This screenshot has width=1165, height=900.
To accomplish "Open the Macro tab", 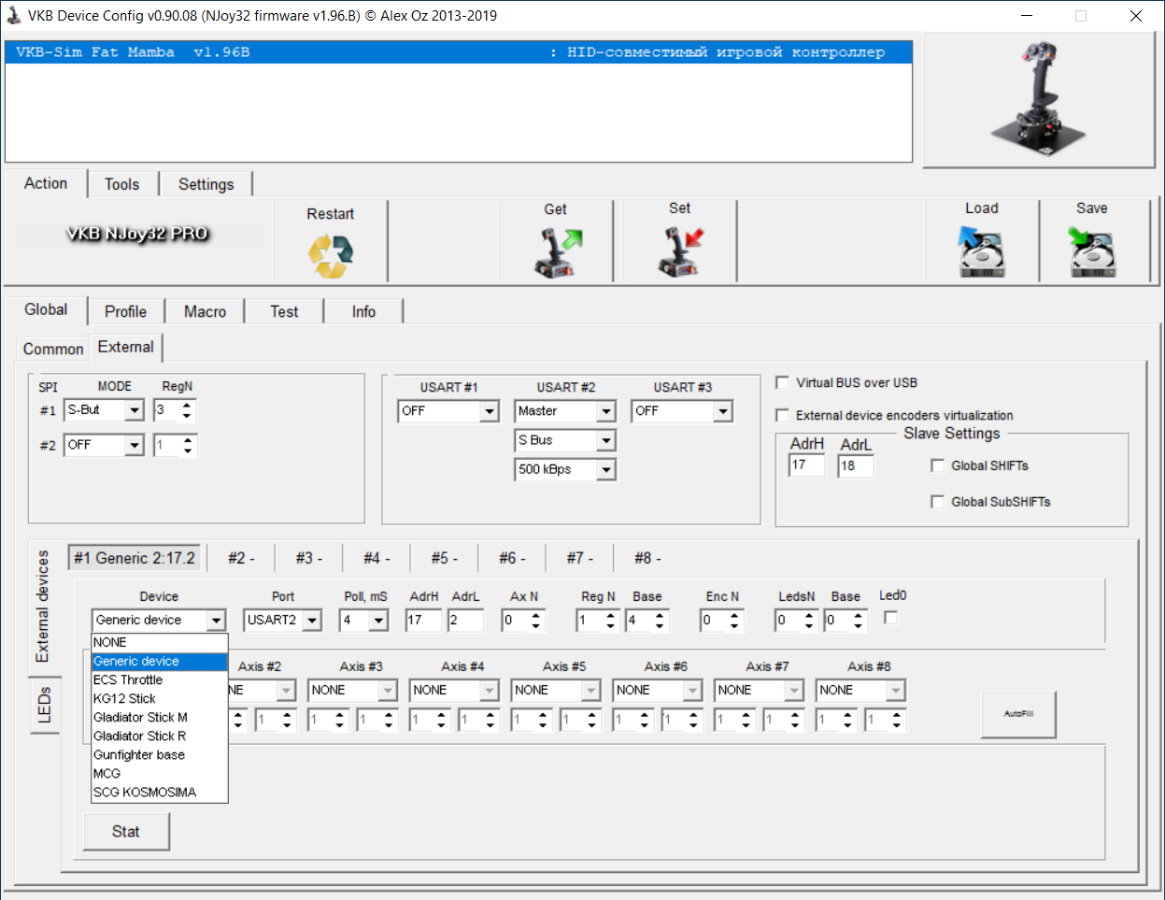I will 205,311.
